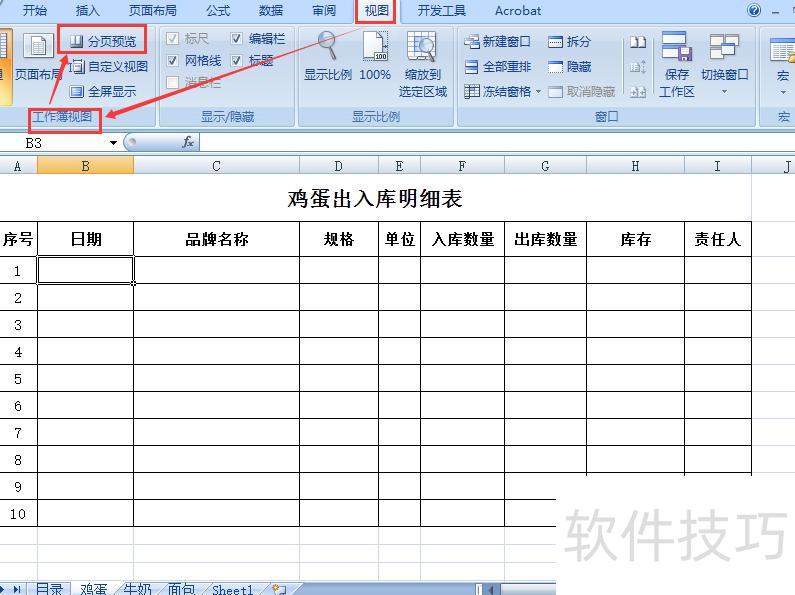Image resolution: width=795 pixels, height=595 pixels.
Task: Open the 数据 Data ribbon tab
Action: point(271,11)
